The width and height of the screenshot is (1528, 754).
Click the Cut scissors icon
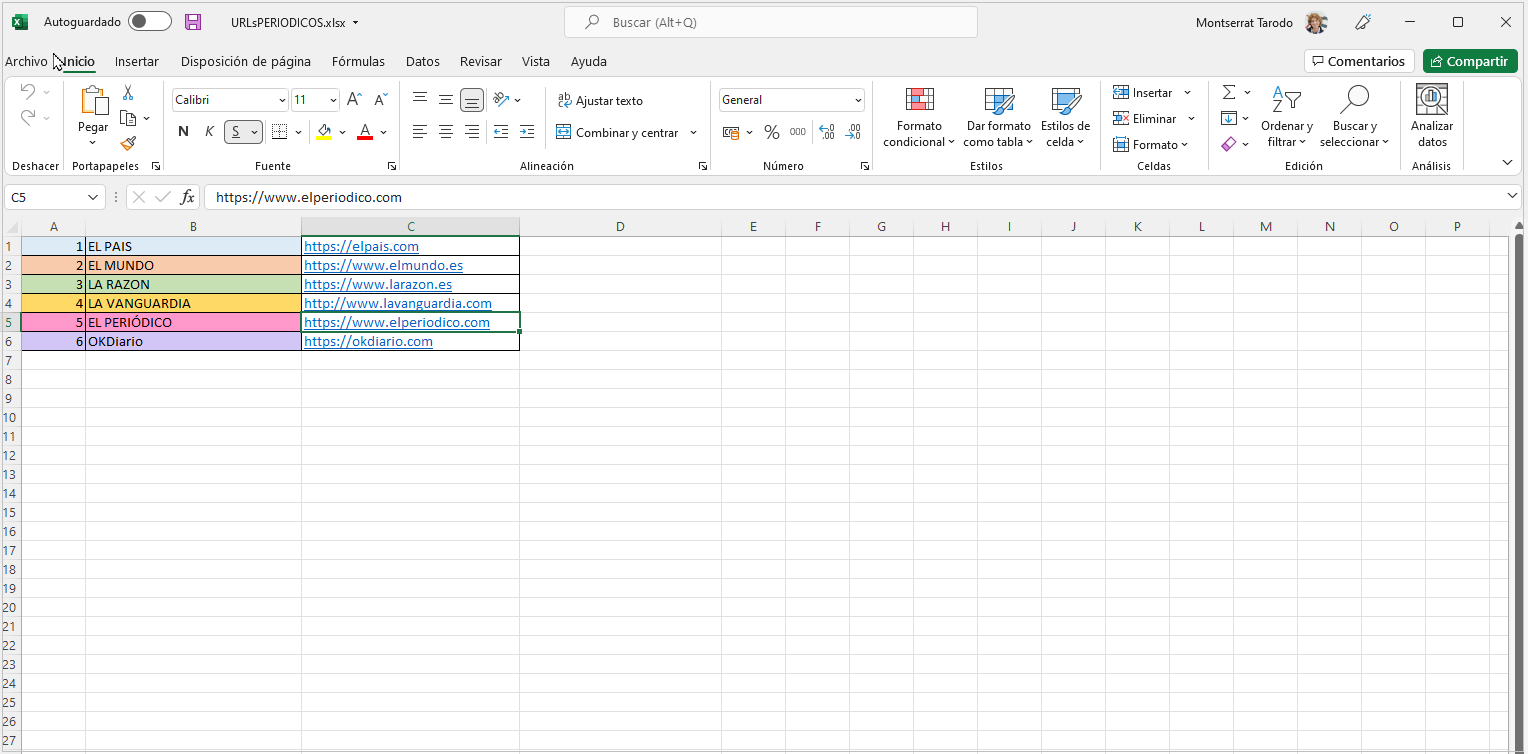(x=128, y=93)
